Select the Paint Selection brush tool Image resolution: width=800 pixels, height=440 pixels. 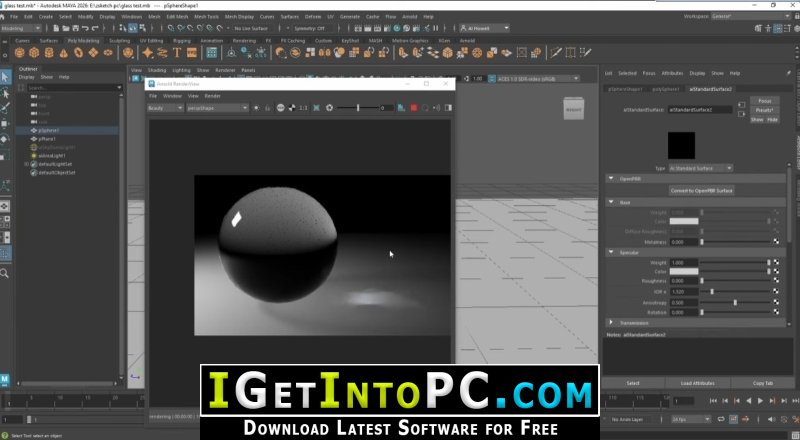(x=5, y=107)
